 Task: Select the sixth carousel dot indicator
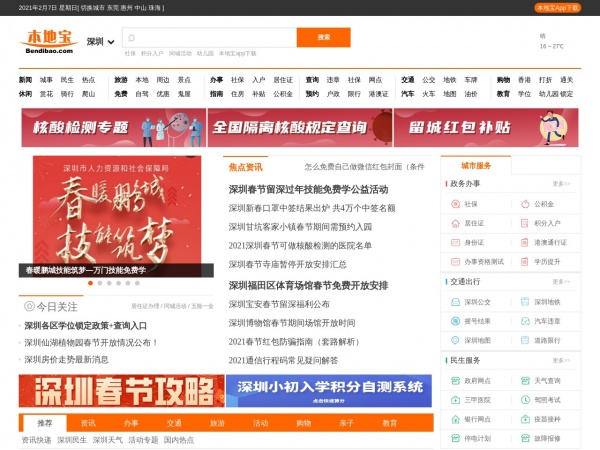pos(137,283)
